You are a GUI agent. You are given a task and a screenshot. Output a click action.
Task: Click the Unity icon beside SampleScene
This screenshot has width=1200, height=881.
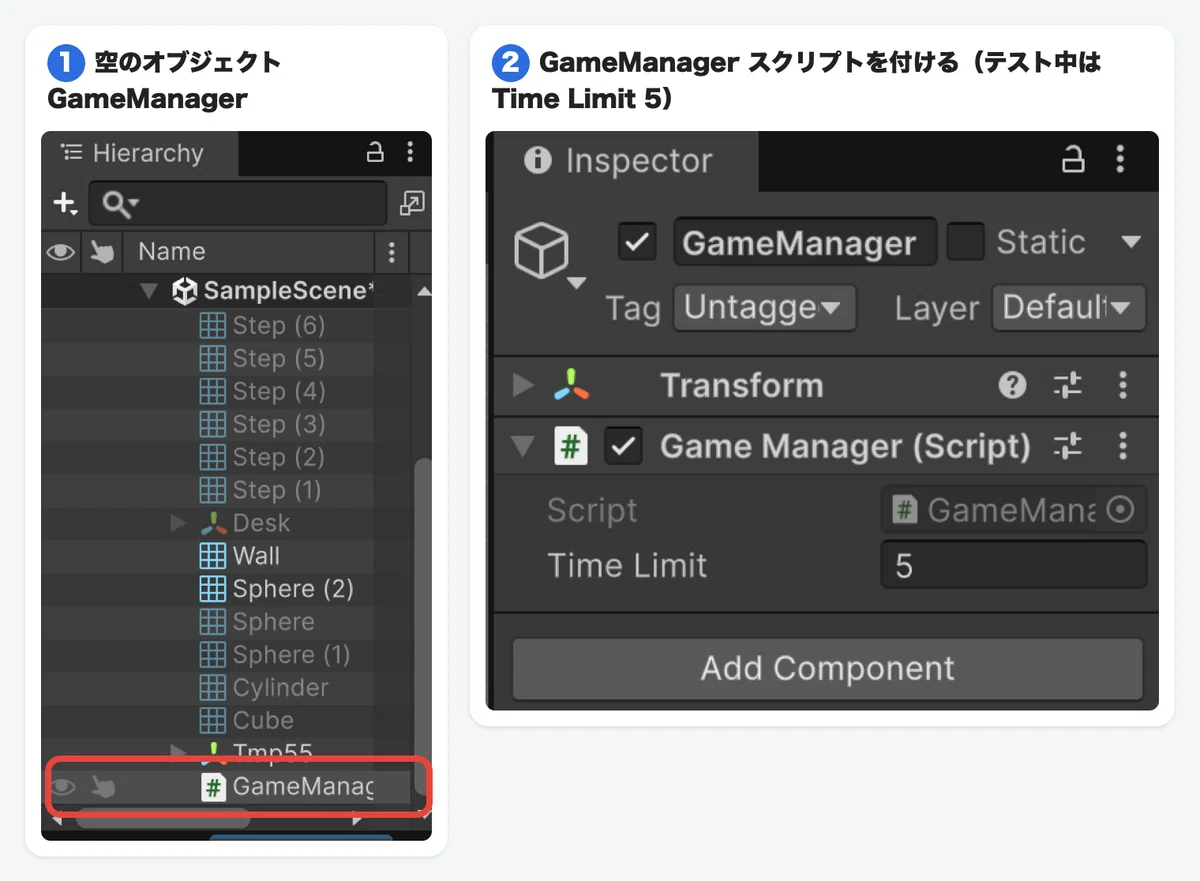[185, 291]
